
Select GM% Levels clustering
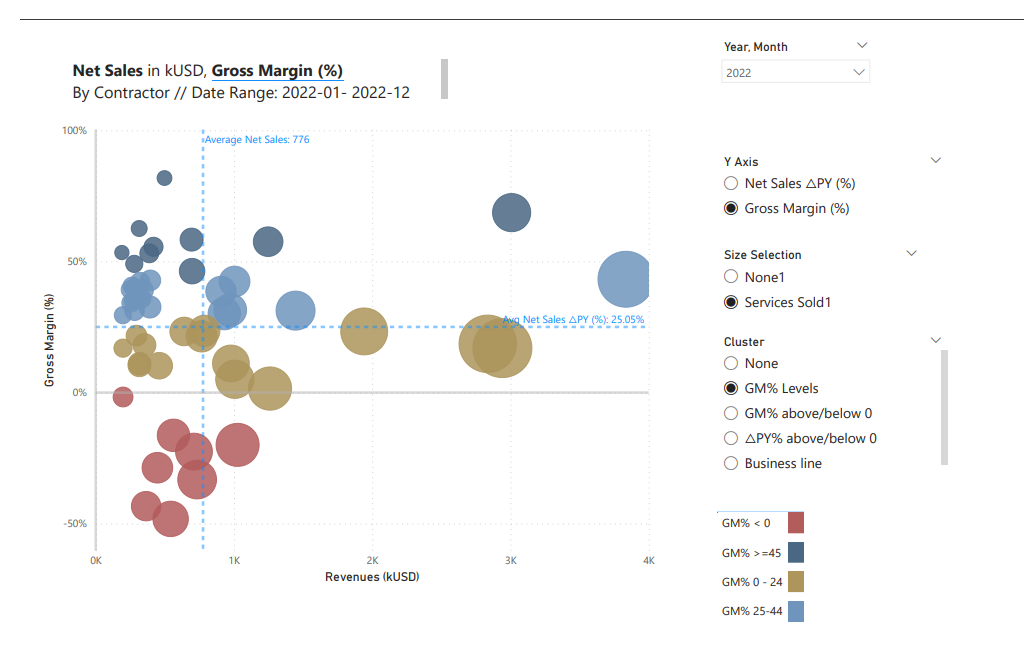coord(731,388)
